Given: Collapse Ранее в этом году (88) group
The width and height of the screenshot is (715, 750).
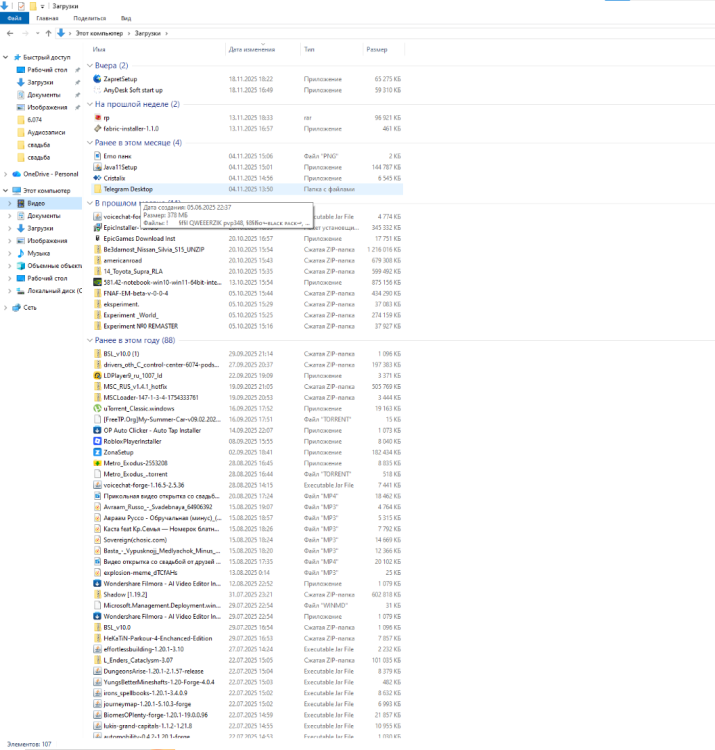Looking at the screenshot, I should [x=89, y=340].
